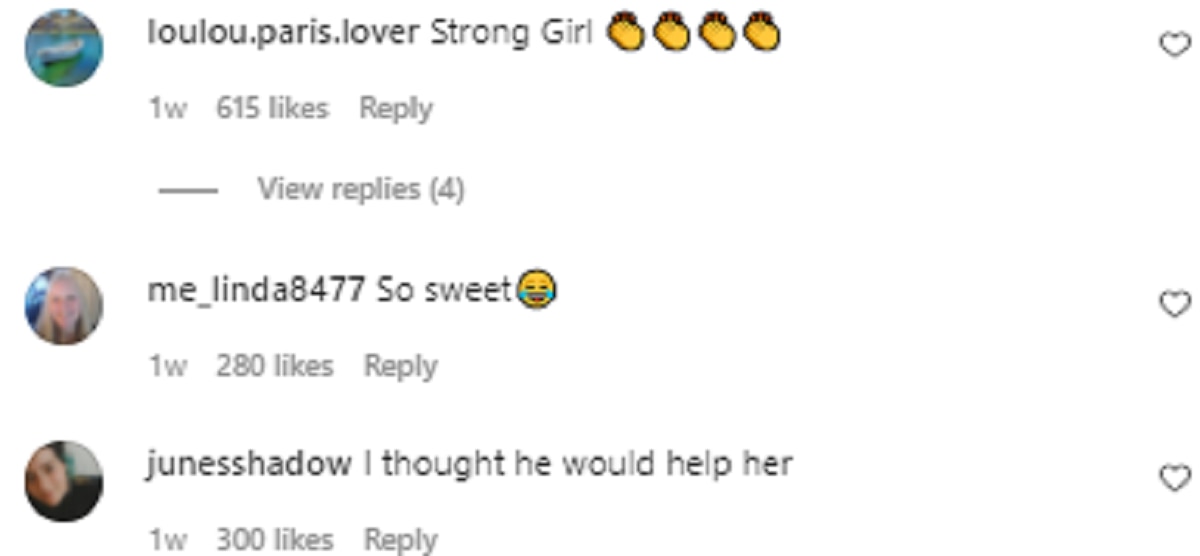Open me_linda8477's avatar photo

[x=64, y=306]
